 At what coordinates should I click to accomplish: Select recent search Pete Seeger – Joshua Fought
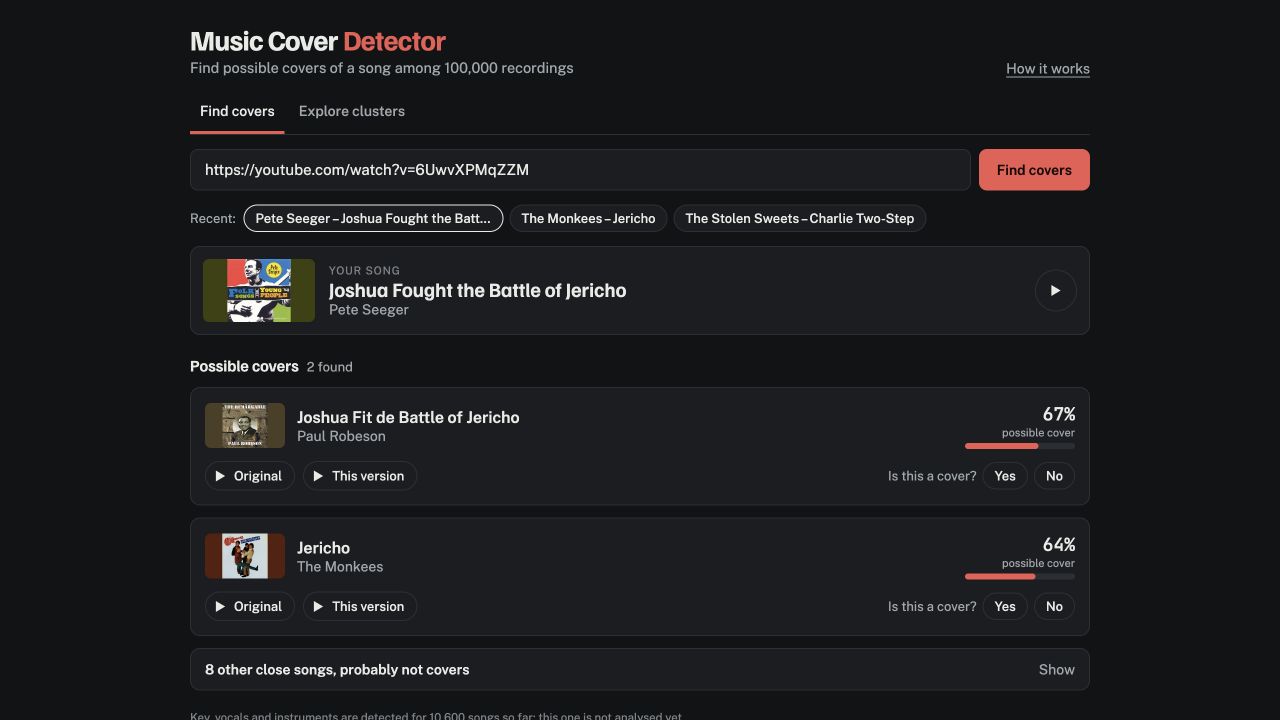coord(373,218)
